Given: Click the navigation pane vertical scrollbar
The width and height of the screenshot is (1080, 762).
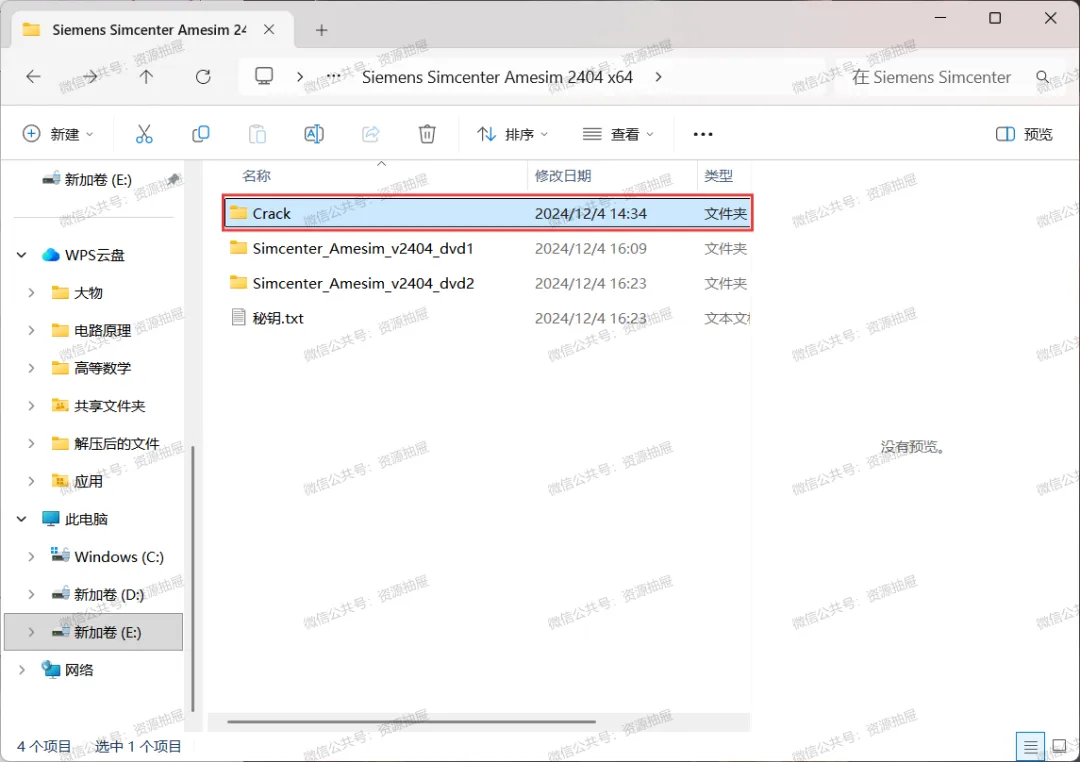Looking at the screenshot, I should [192, 579].
